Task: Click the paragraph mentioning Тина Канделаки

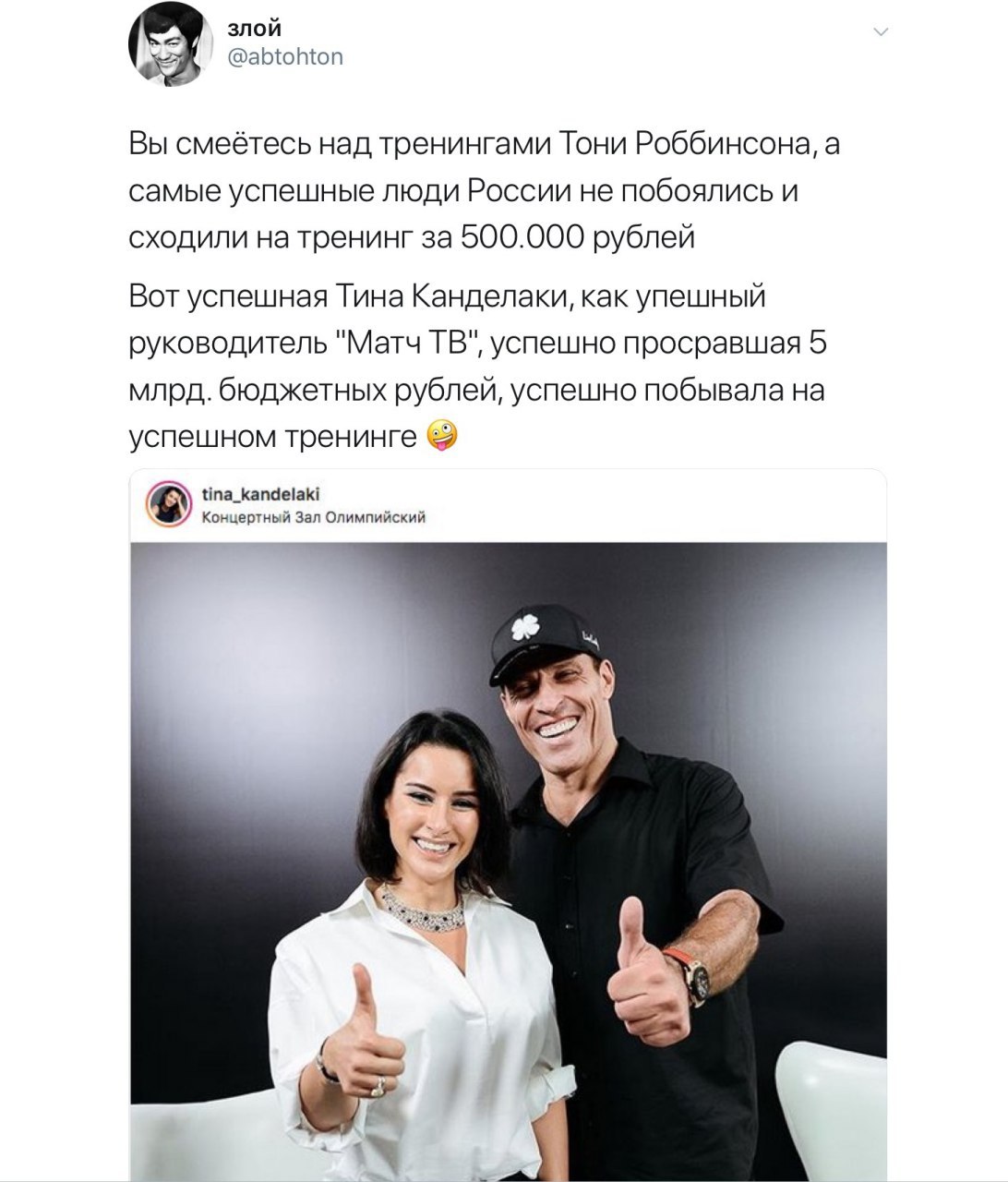Action: pyautogui.click(x=476, y=368)
